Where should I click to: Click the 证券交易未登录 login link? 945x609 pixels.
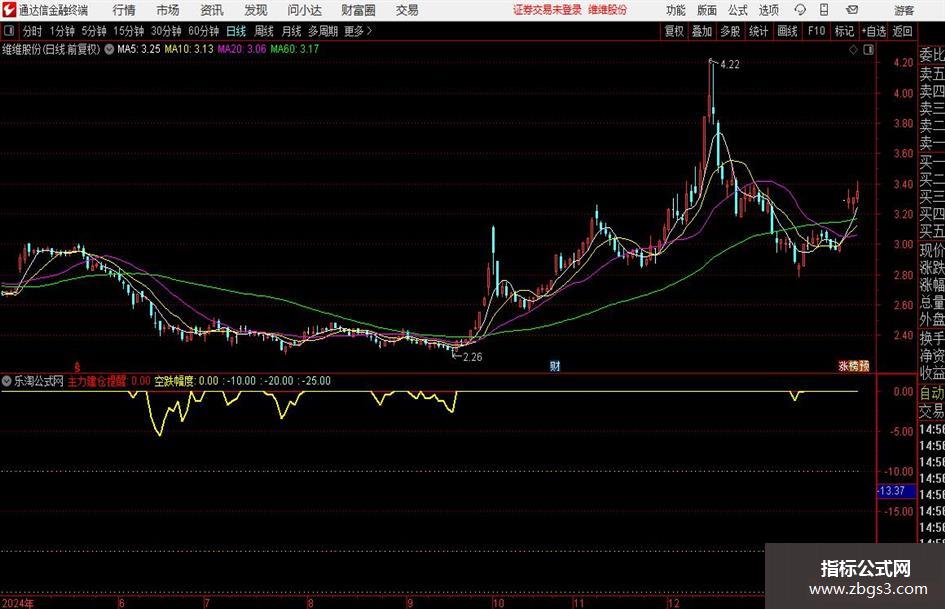[x=548, y=10]
